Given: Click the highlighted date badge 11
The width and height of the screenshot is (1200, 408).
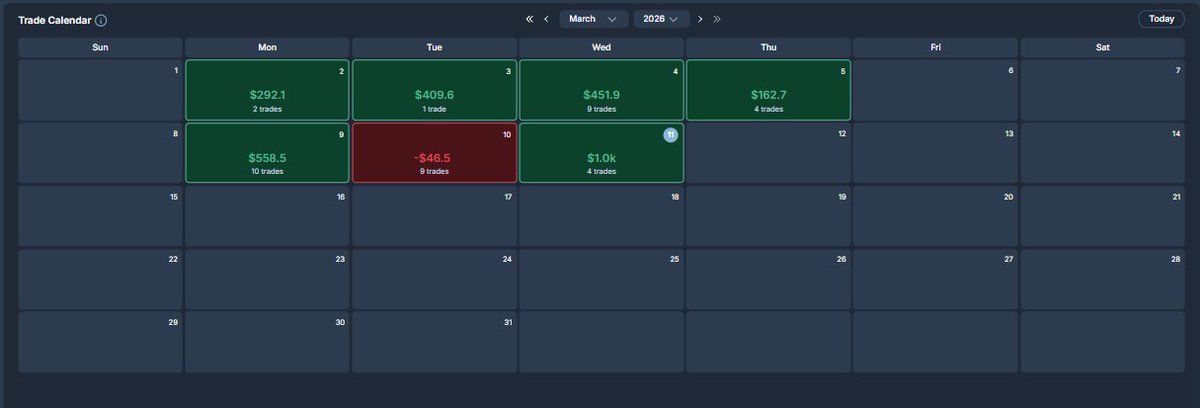Looking at the screenshot, I should coord(670,135).
